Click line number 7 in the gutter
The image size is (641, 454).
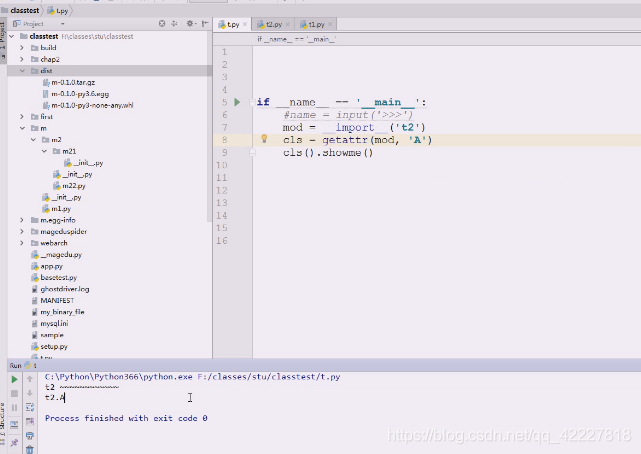click(224, 127)
